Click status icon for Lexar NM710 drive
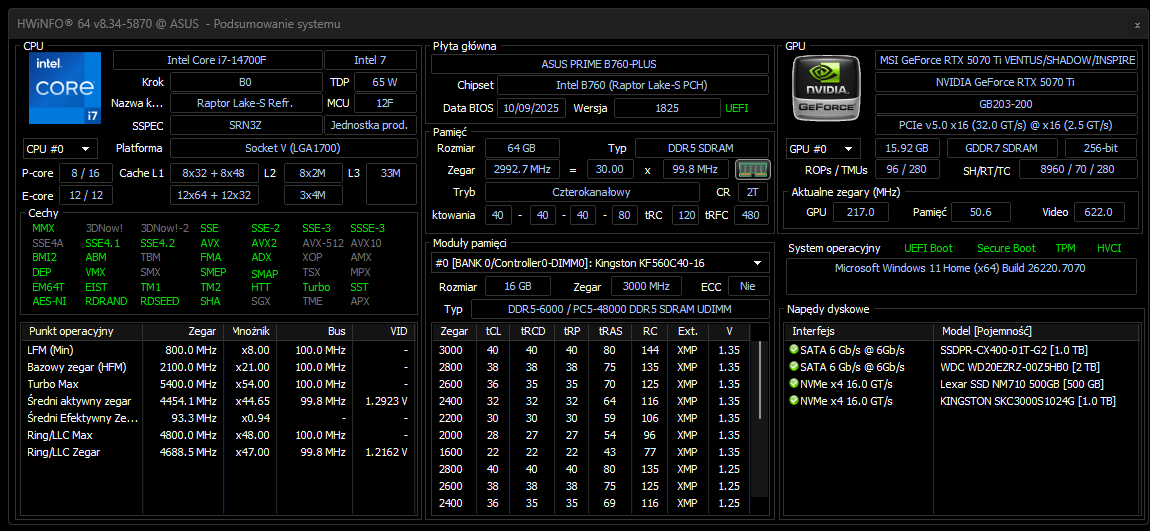 coord(794,383)
